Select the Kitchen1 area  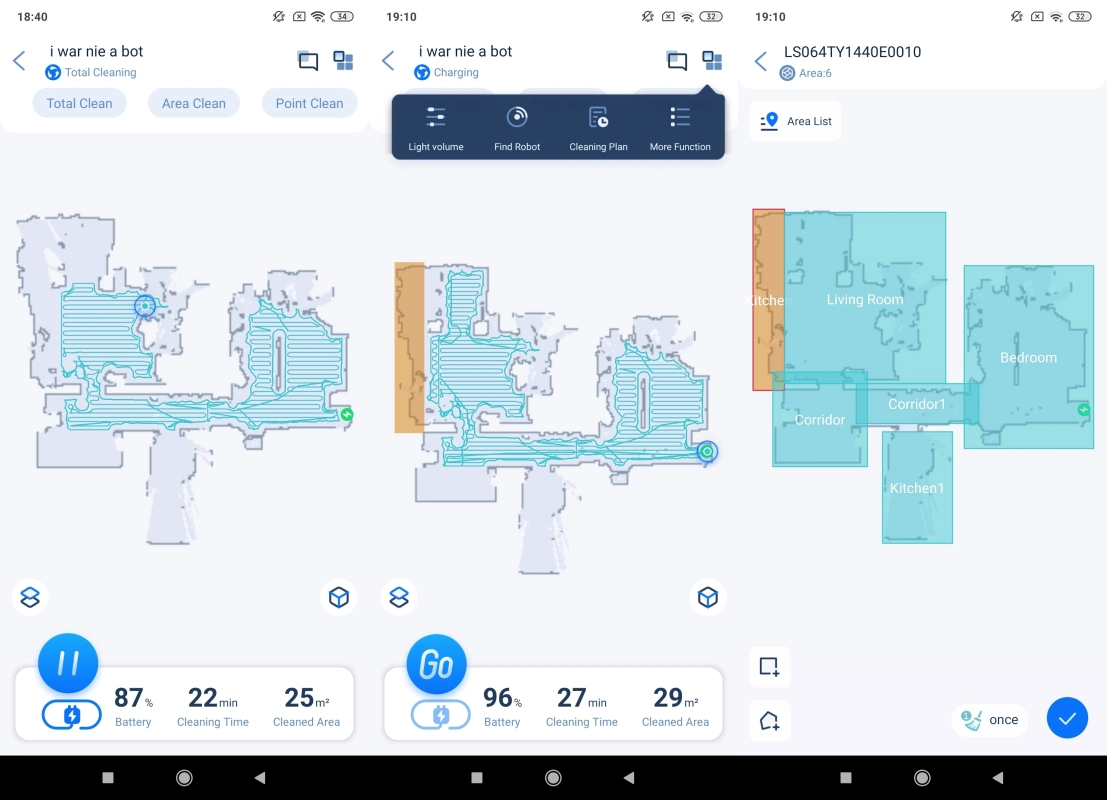click(917, 488)
